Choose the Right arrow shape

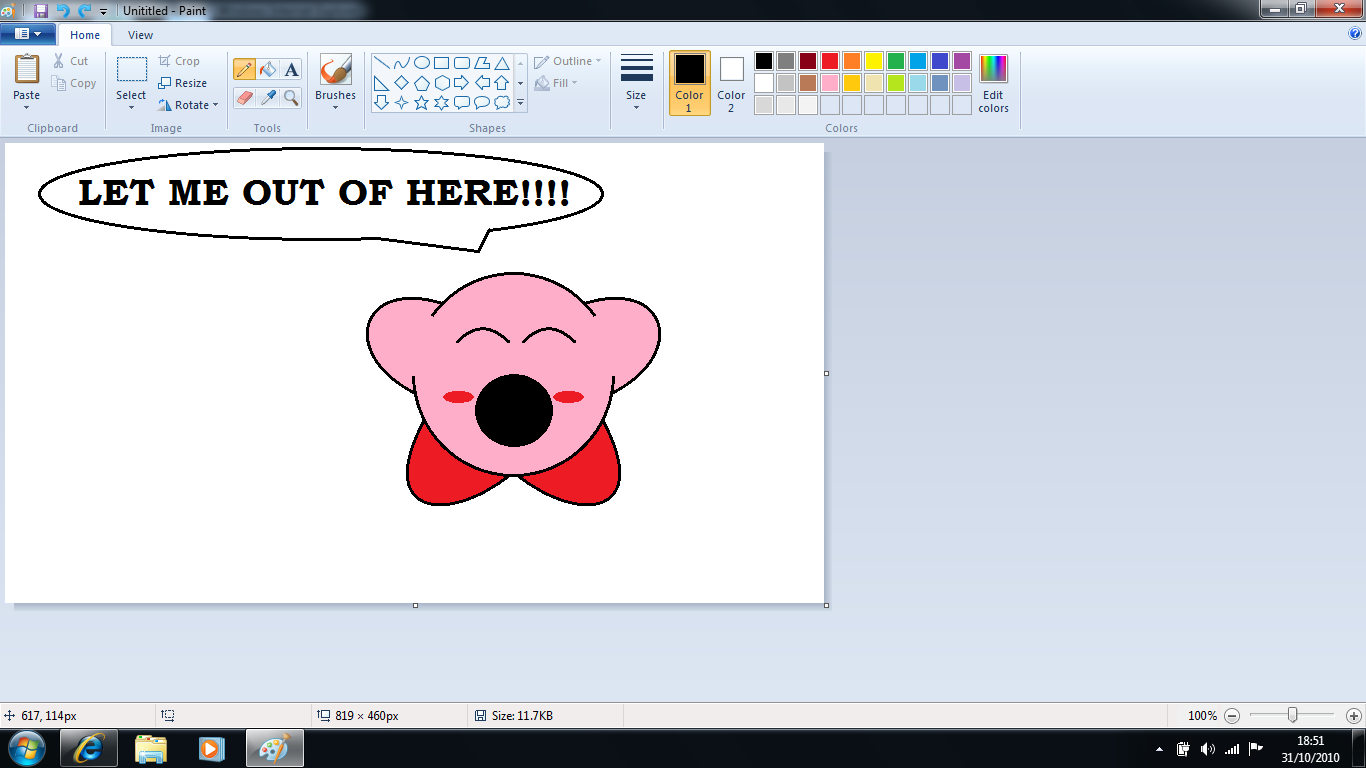461,82
